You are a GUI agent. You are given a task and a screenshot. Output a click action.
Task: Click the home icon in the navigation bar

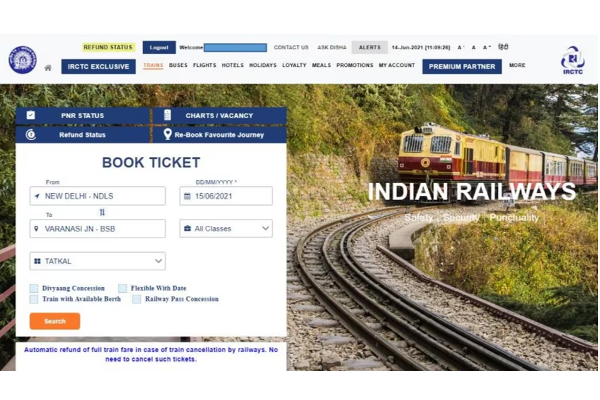(48, 68)
